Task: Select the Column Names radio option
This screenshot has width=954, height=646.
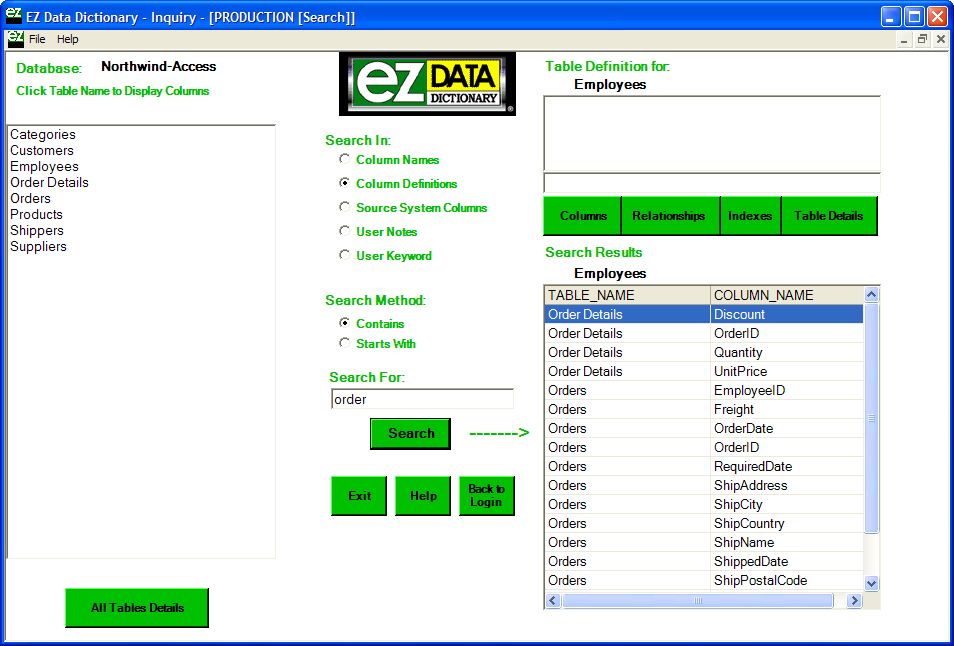Action: [345, 159]
